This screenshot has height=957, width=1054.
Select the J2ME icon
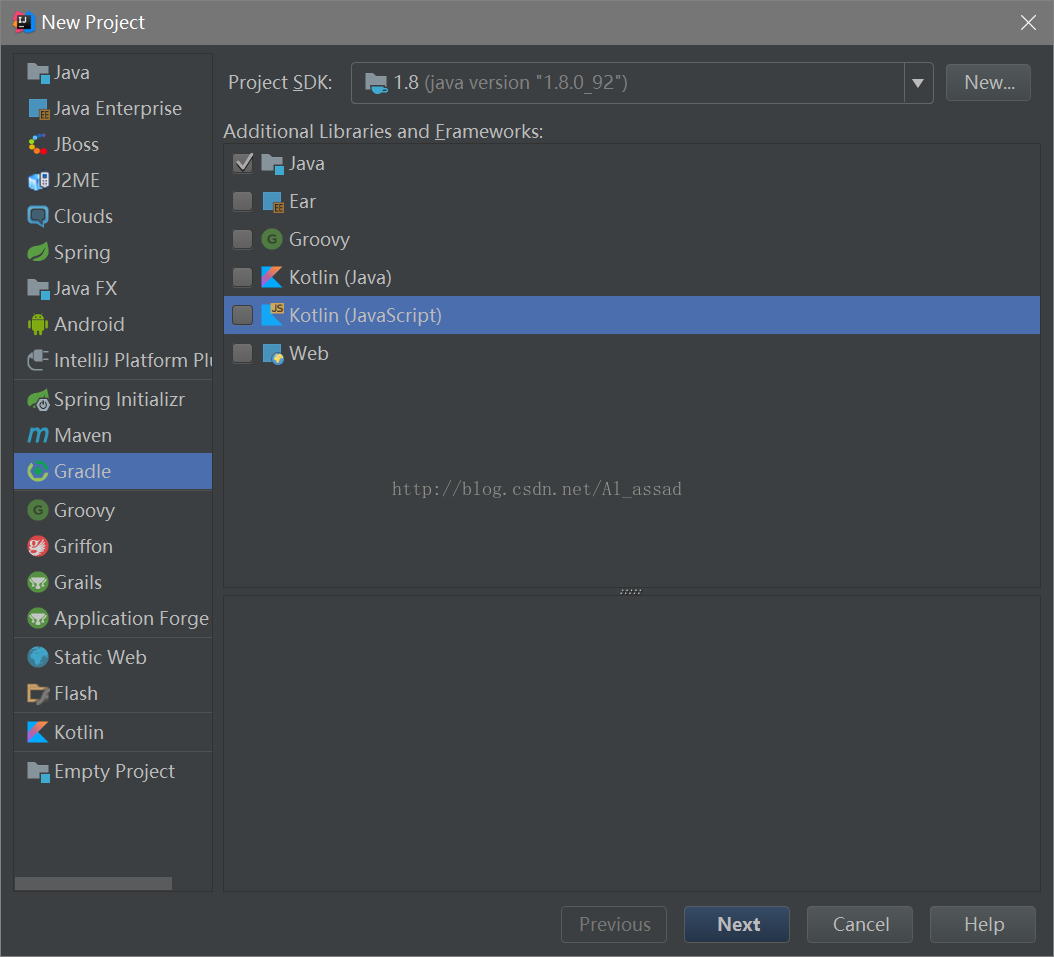tap(38, 181)
